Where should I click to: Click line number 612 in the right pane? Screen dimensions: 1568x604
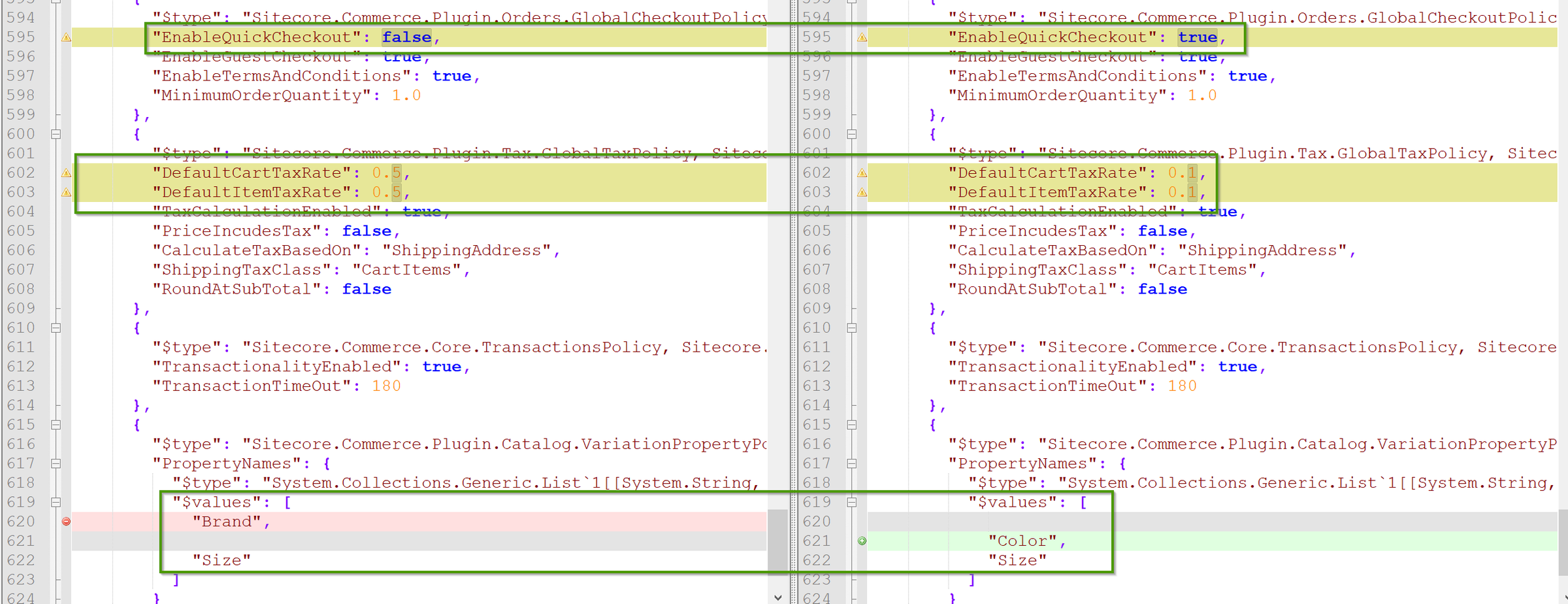(817, 367)
